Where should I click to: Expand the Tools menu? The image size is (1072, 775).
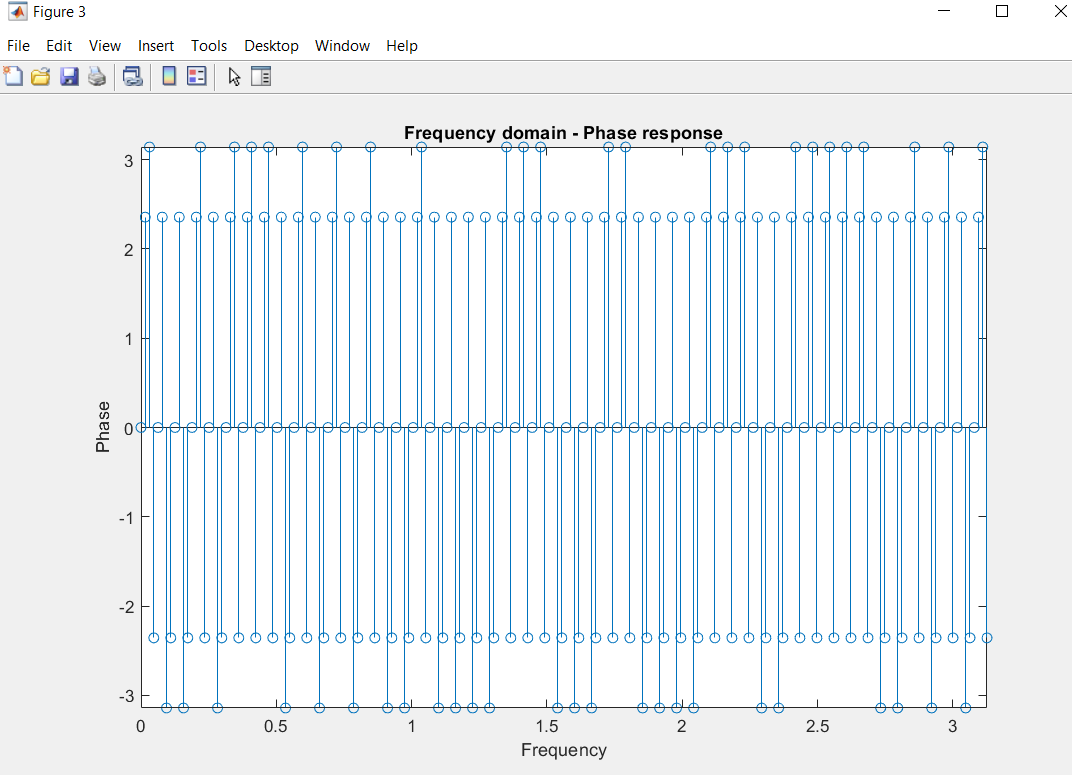click(x=209, y=46)
